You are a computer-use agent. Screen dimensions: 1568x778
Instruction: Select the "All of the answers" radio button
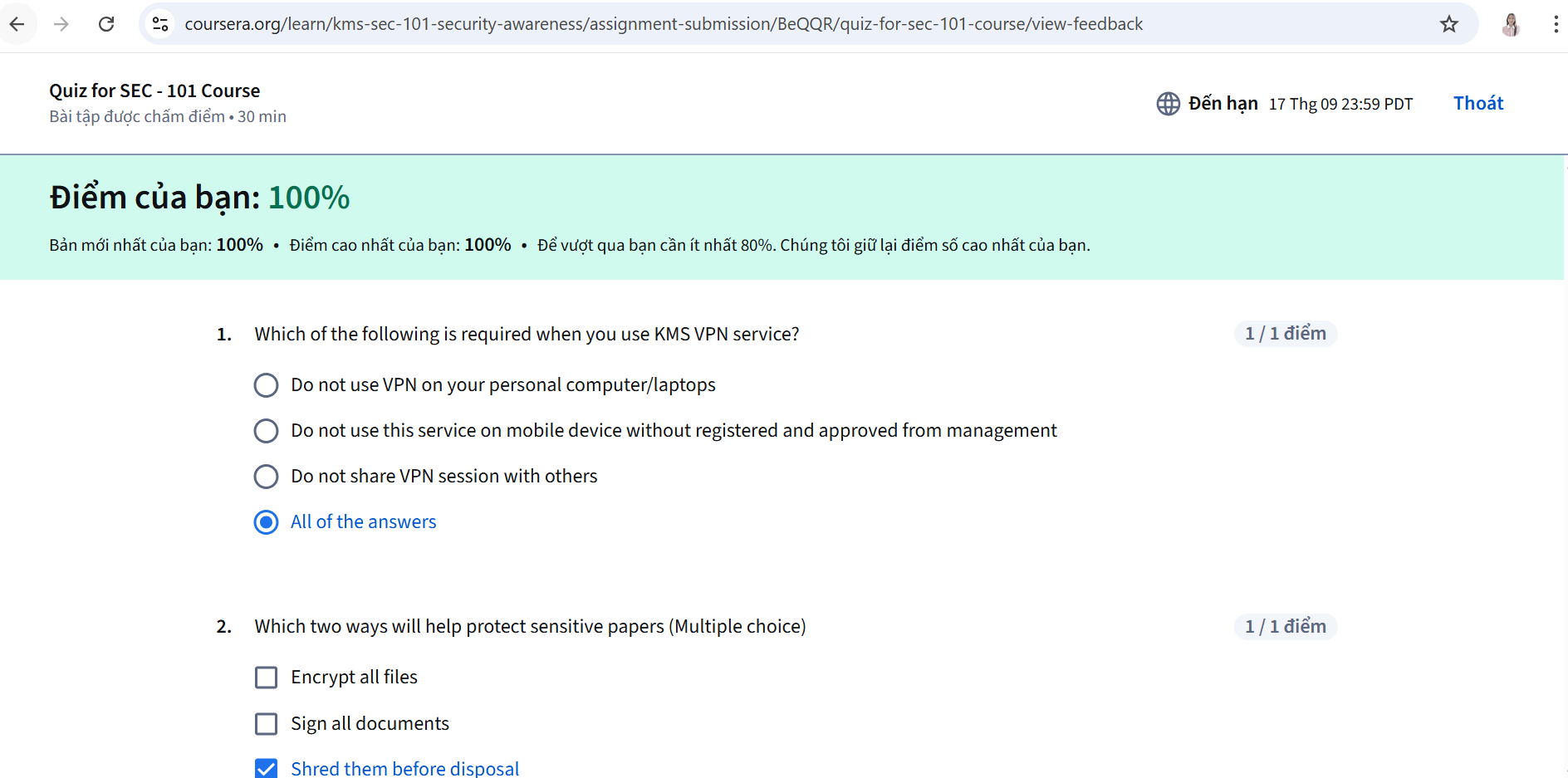coord(266,522)
